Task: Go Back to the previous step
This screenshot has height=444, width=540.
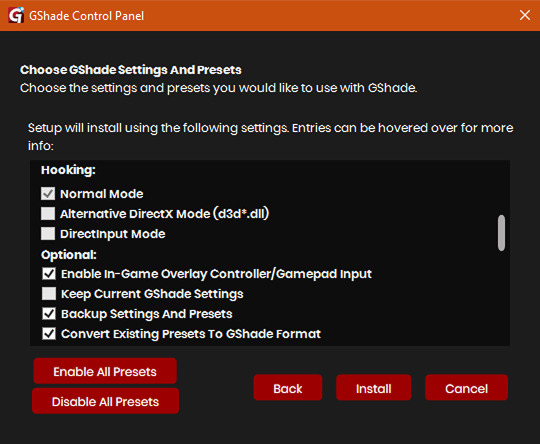Action: (x=288, y=388)
